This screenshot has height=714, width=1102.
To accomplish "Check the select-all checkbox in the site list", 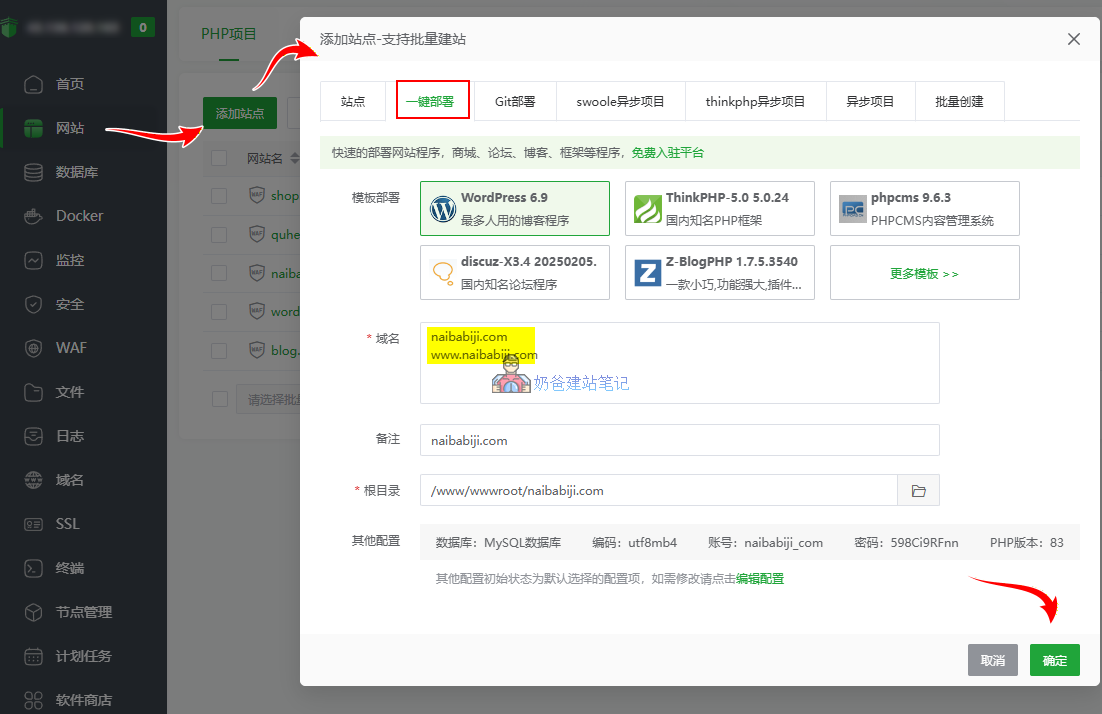I will coord(219,158).
